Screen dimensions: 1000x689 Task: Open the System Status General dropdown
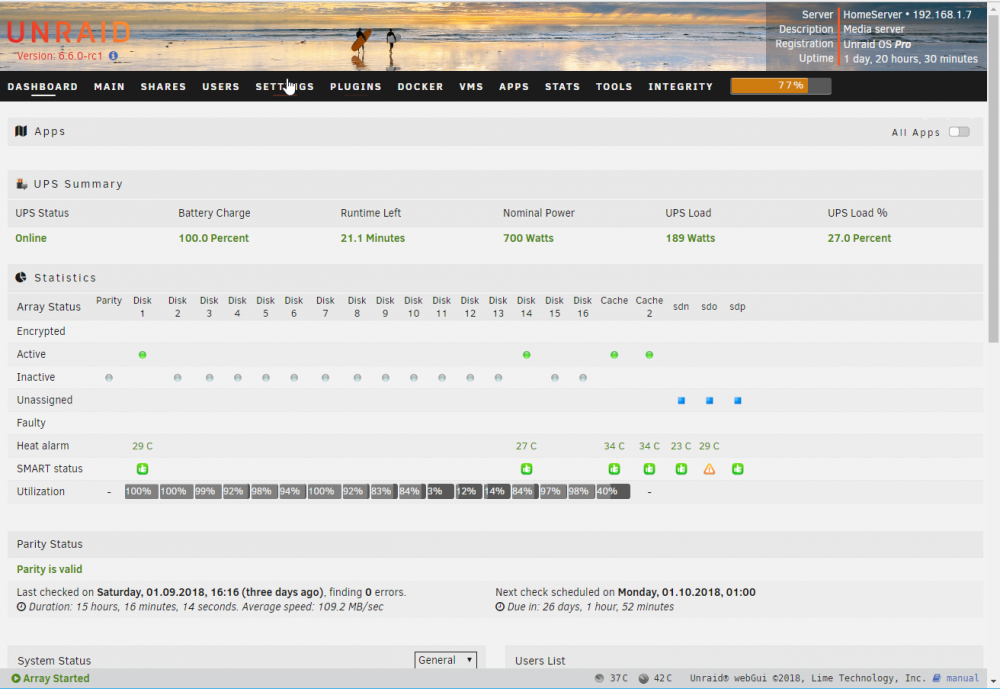coord(445,660)
